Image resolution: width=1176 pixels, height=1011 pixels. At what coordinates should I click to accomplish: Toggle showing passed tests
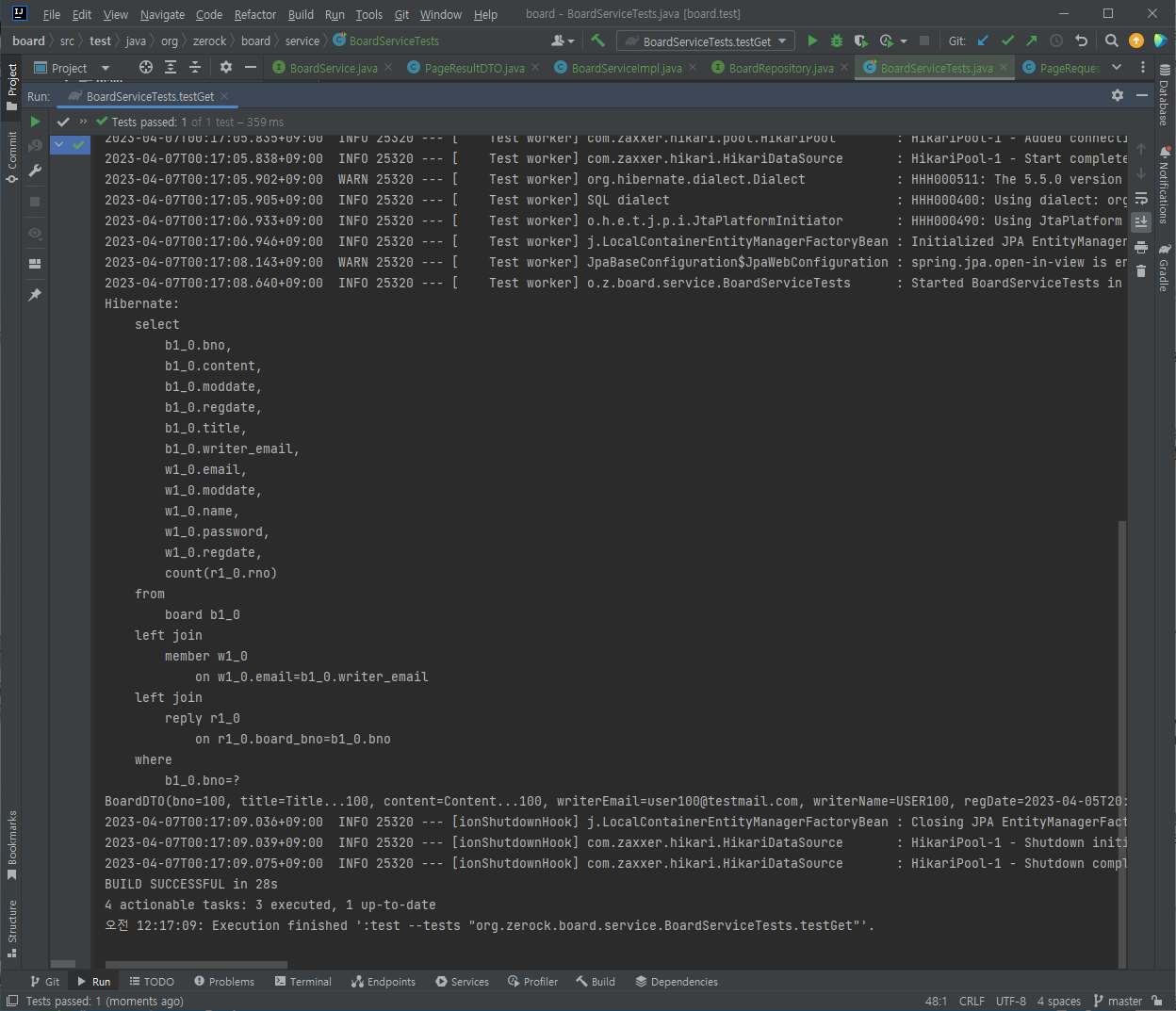click(63, 122)
